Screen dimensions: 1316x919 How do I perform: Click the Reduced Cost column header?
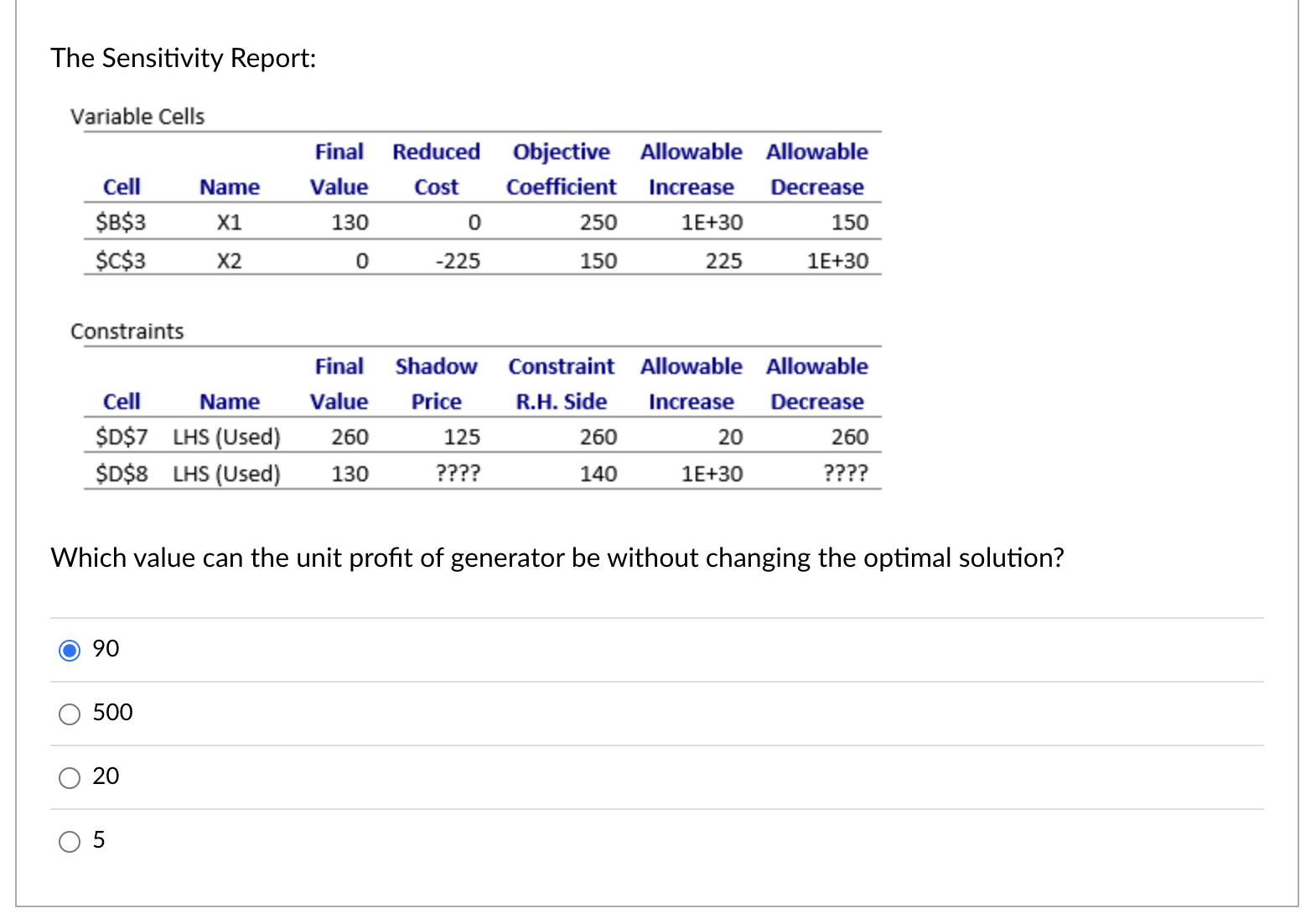coord(436,169)
